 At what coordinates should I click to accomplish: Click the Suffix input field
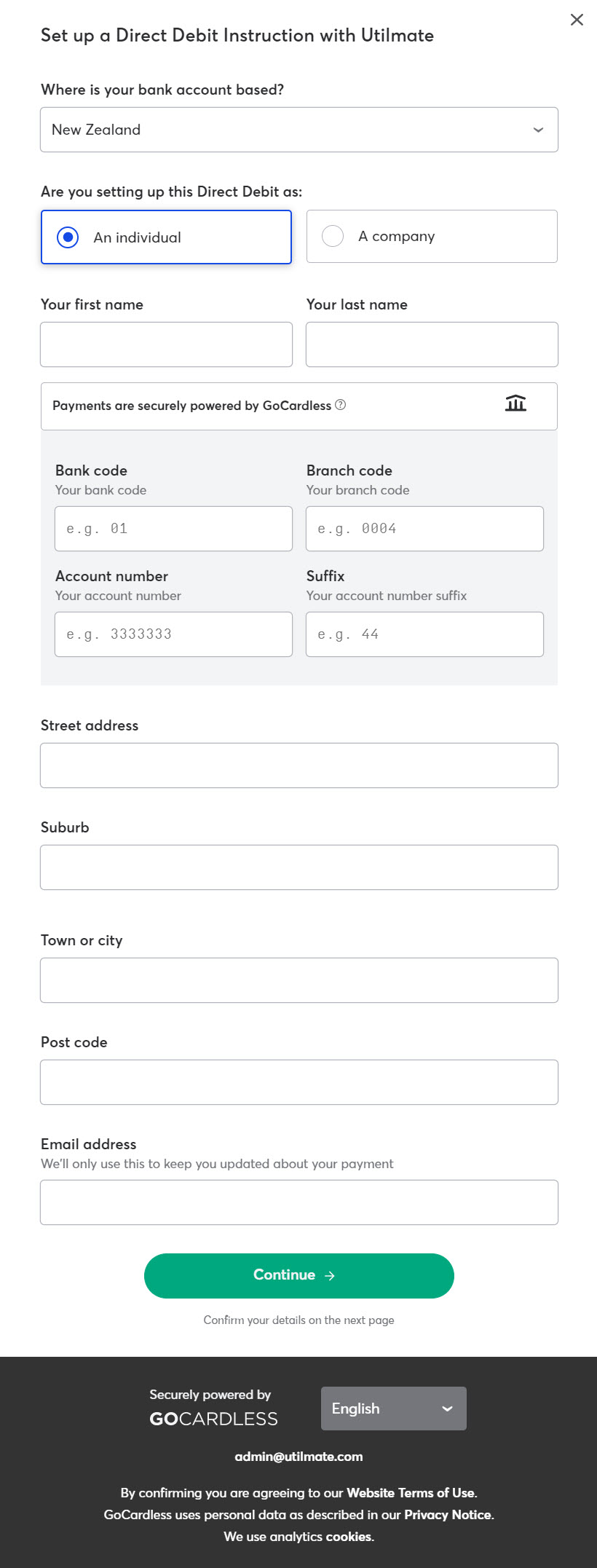(424, 634)
